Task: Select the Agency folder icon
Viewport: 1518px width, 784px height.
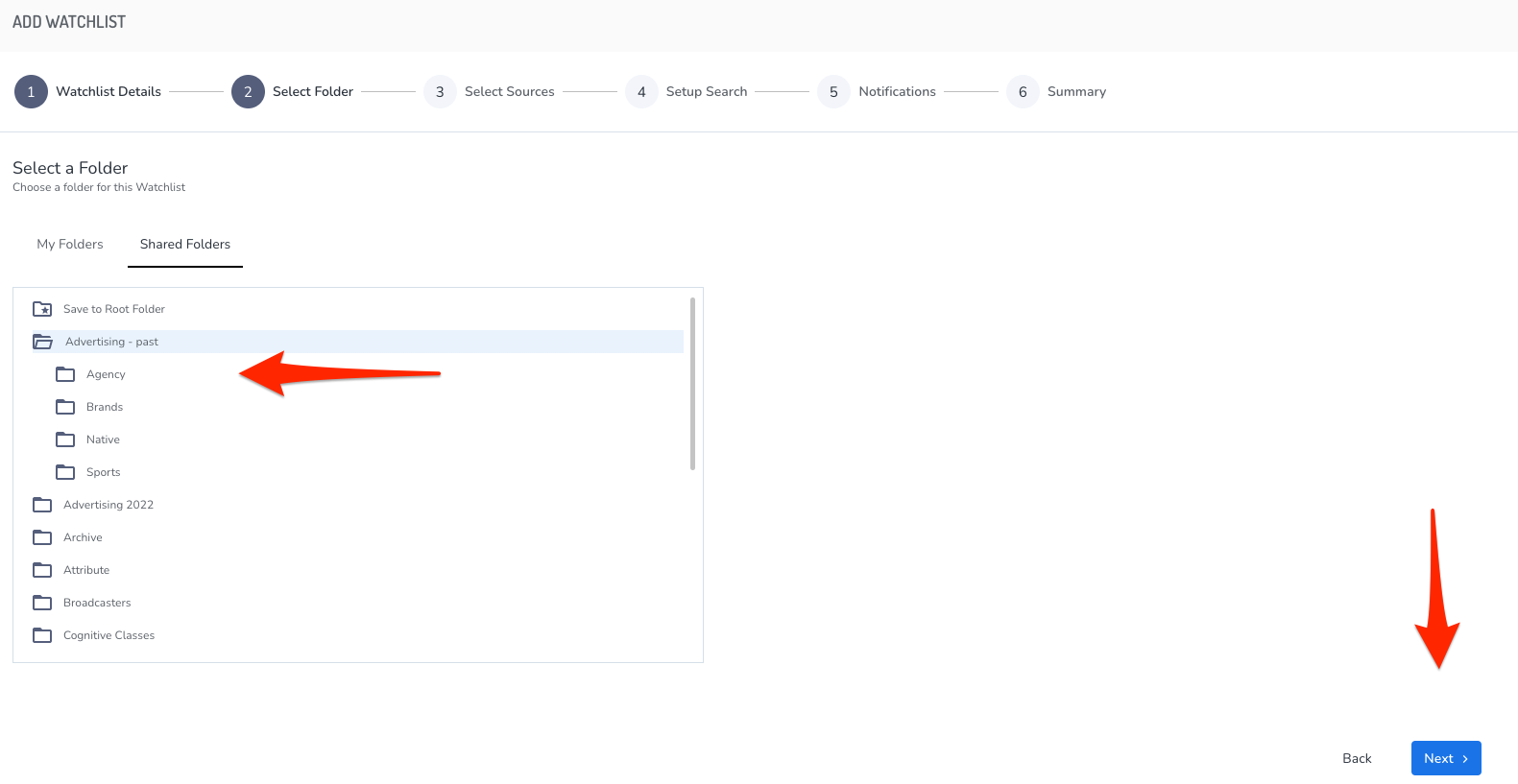Action: pos(65,374)
